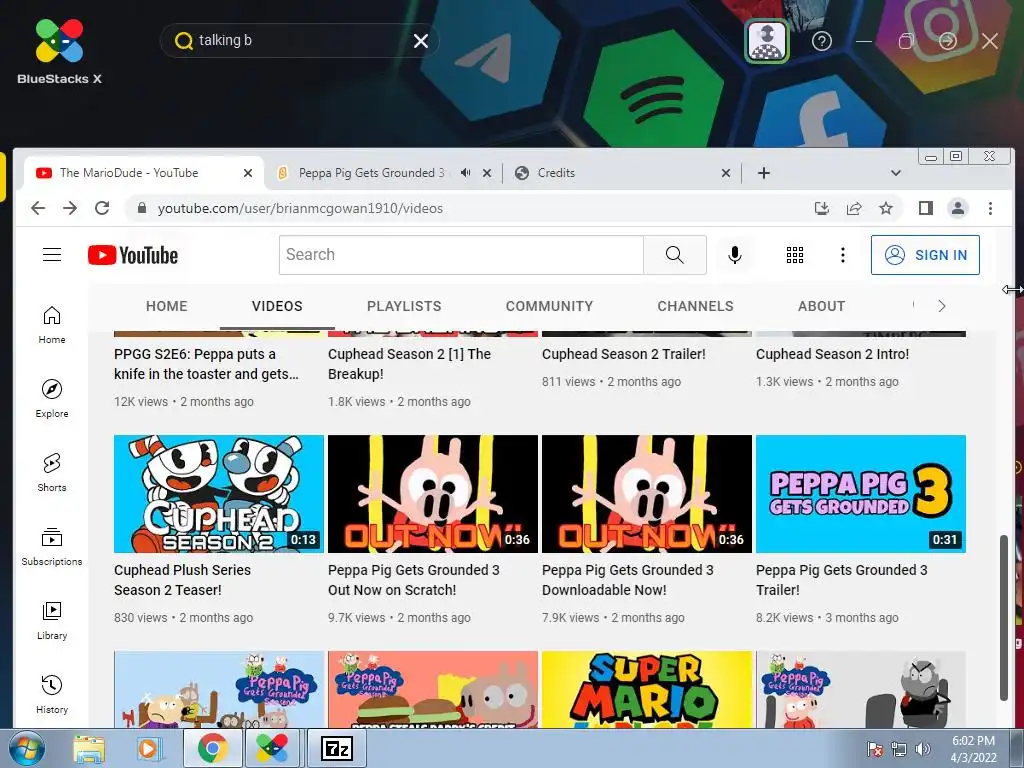The width and height of the screenshot is (1024, 768).
Task: Open 'Cuphead Season 2 Trailer!' title link
Action: pos(624,354)
